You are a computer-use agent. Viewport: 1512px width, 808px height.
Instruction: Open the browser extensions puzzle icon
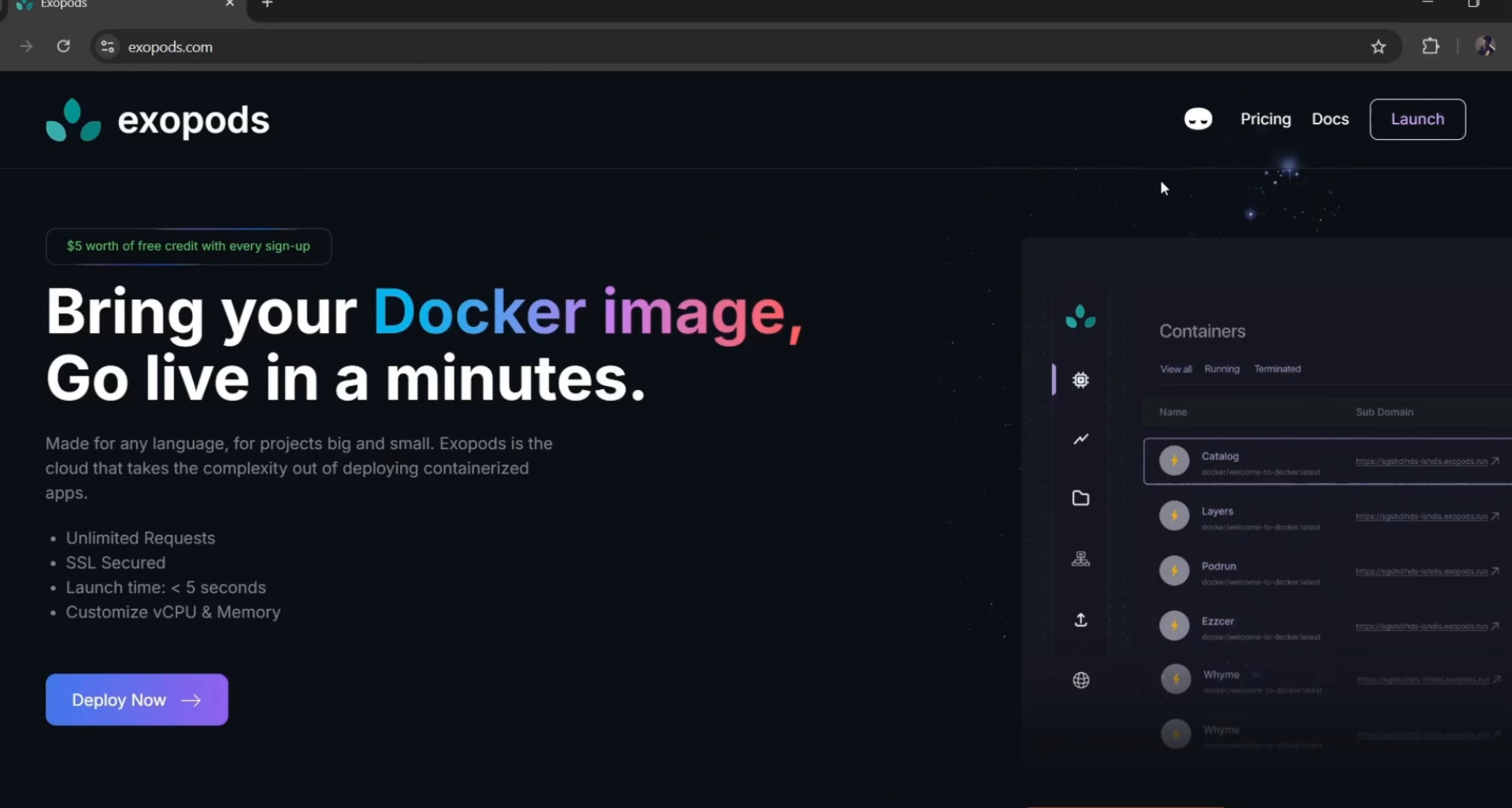1430,46
